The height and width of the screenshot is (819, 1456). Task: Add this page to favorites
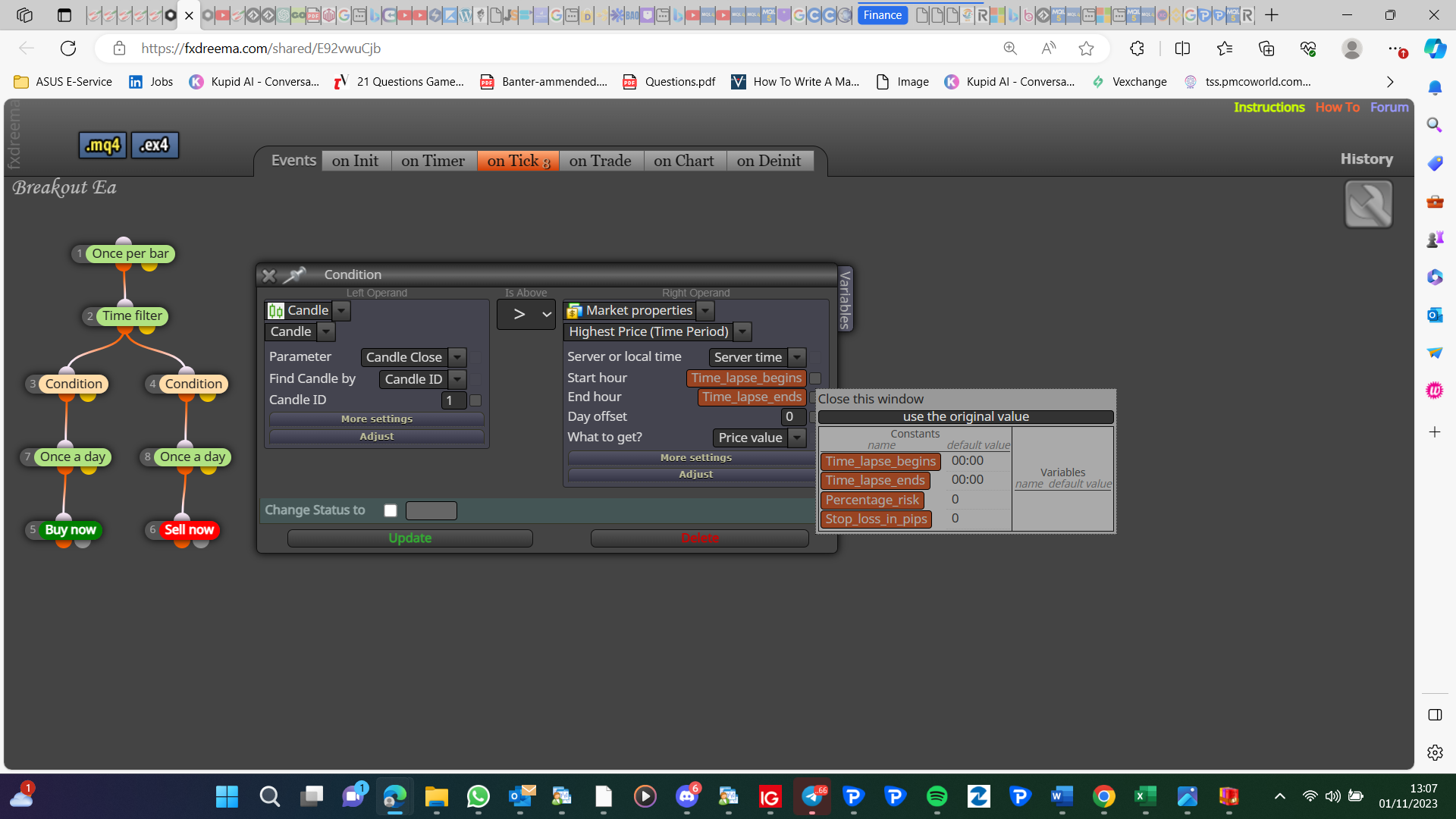pyautogui.click(x=1086, y=49)
